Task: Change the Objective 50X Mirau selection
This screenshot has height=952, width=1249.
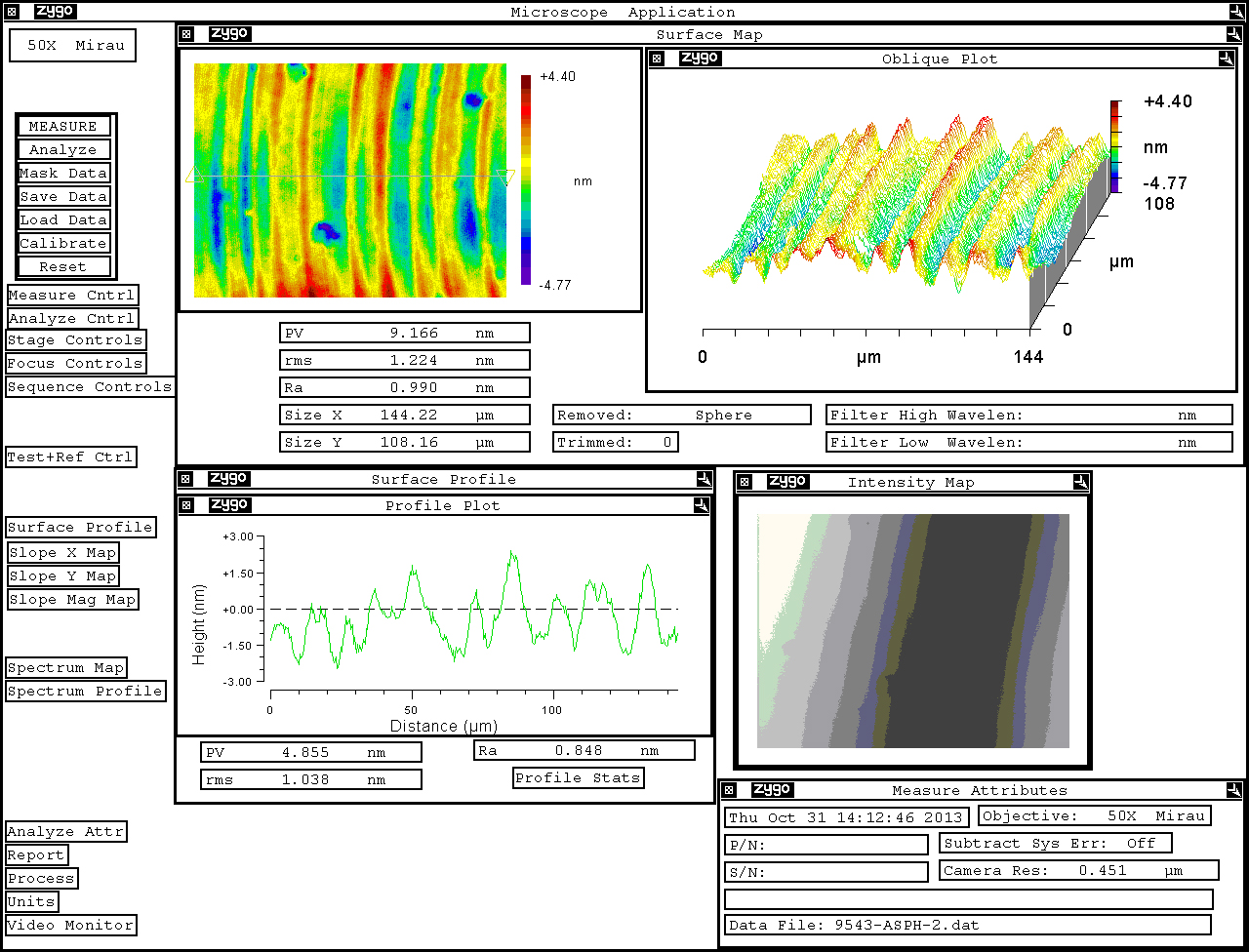Action: point(1094,816)
